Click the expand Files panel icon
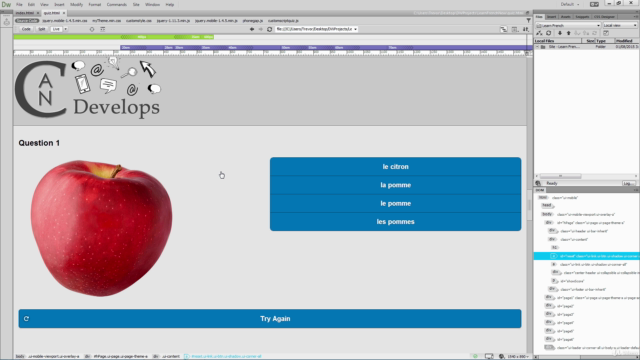Image resolution: width=640 pixels, height=360 pixels. pos(606,33)
